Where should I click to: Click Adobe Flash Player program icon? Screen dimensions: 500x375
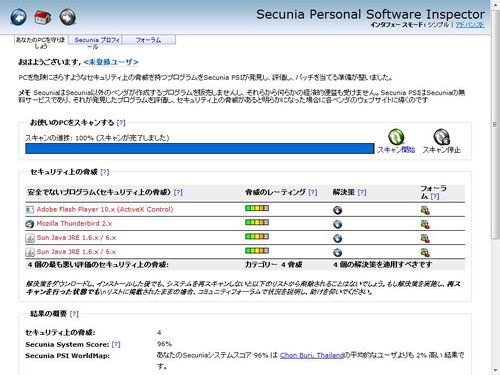[x=30, y=210]
